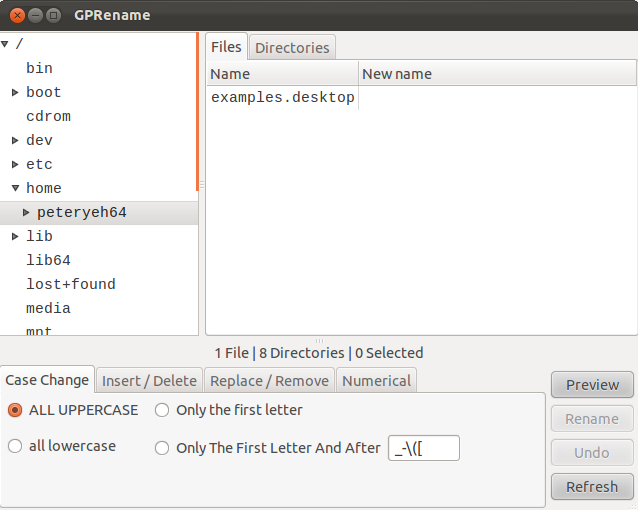
Task: Click the Rename button
Action: (592, 419)
